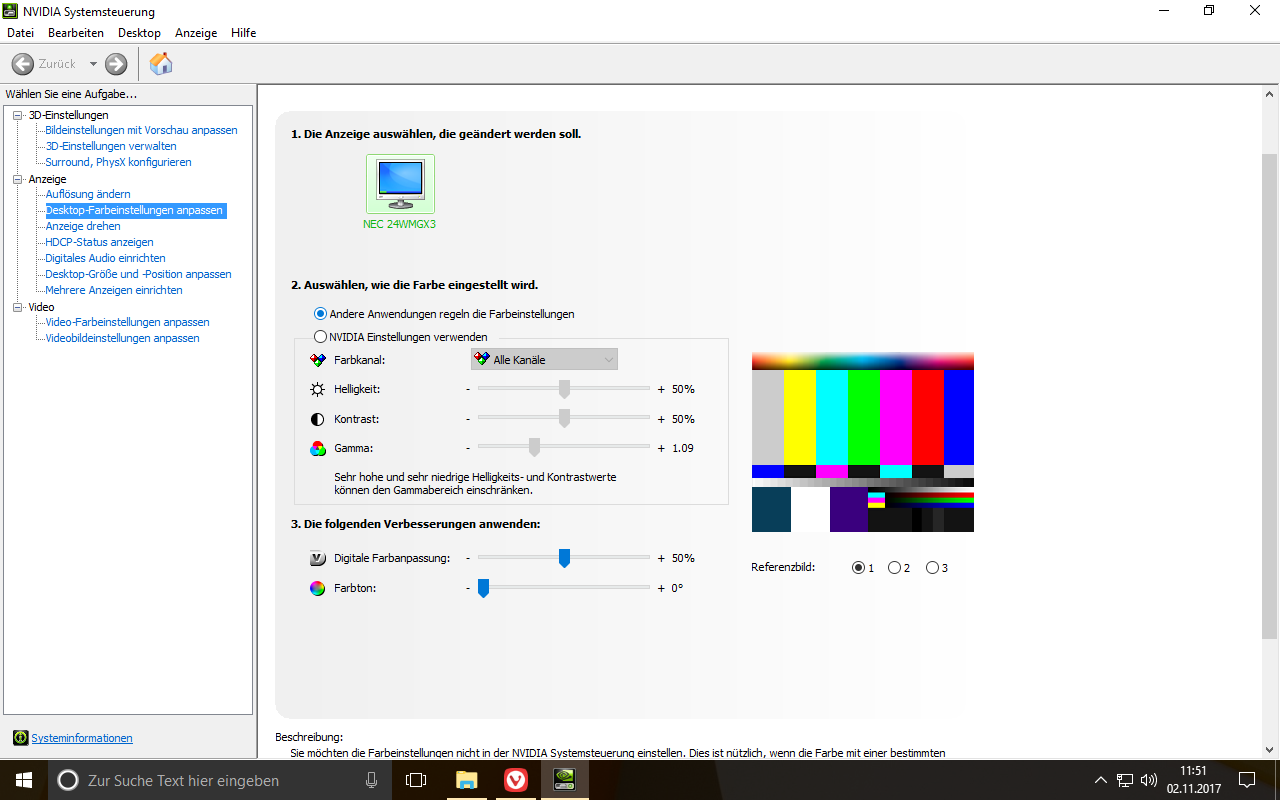The image size is (1280, 800).
Task: Click the NVIDIA title bar logo
Action: tap(11, 11)
